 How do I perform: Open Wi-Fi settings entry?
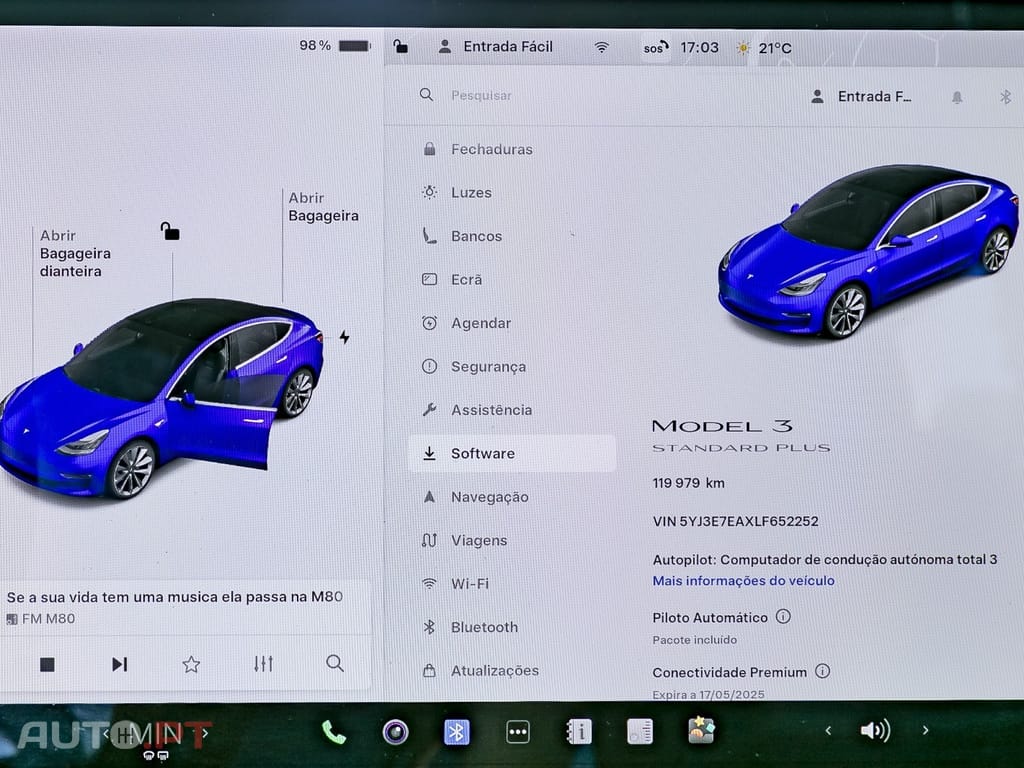click(470, 584)
